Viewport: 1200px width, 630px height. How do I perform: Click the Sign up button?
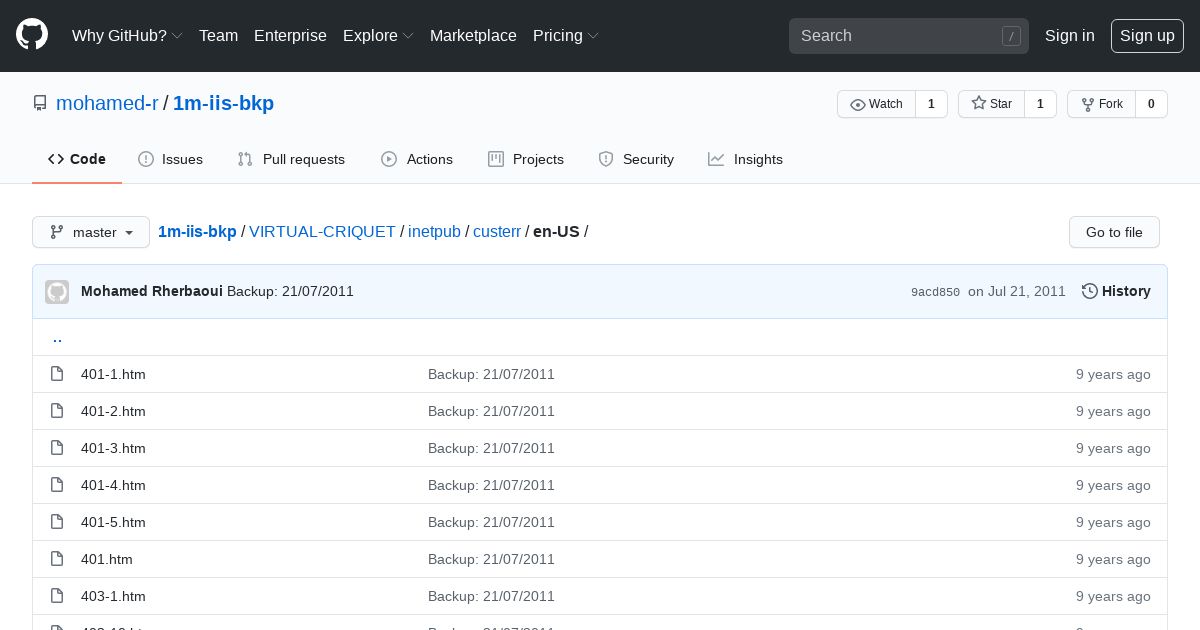click(x=1147, y=35)
